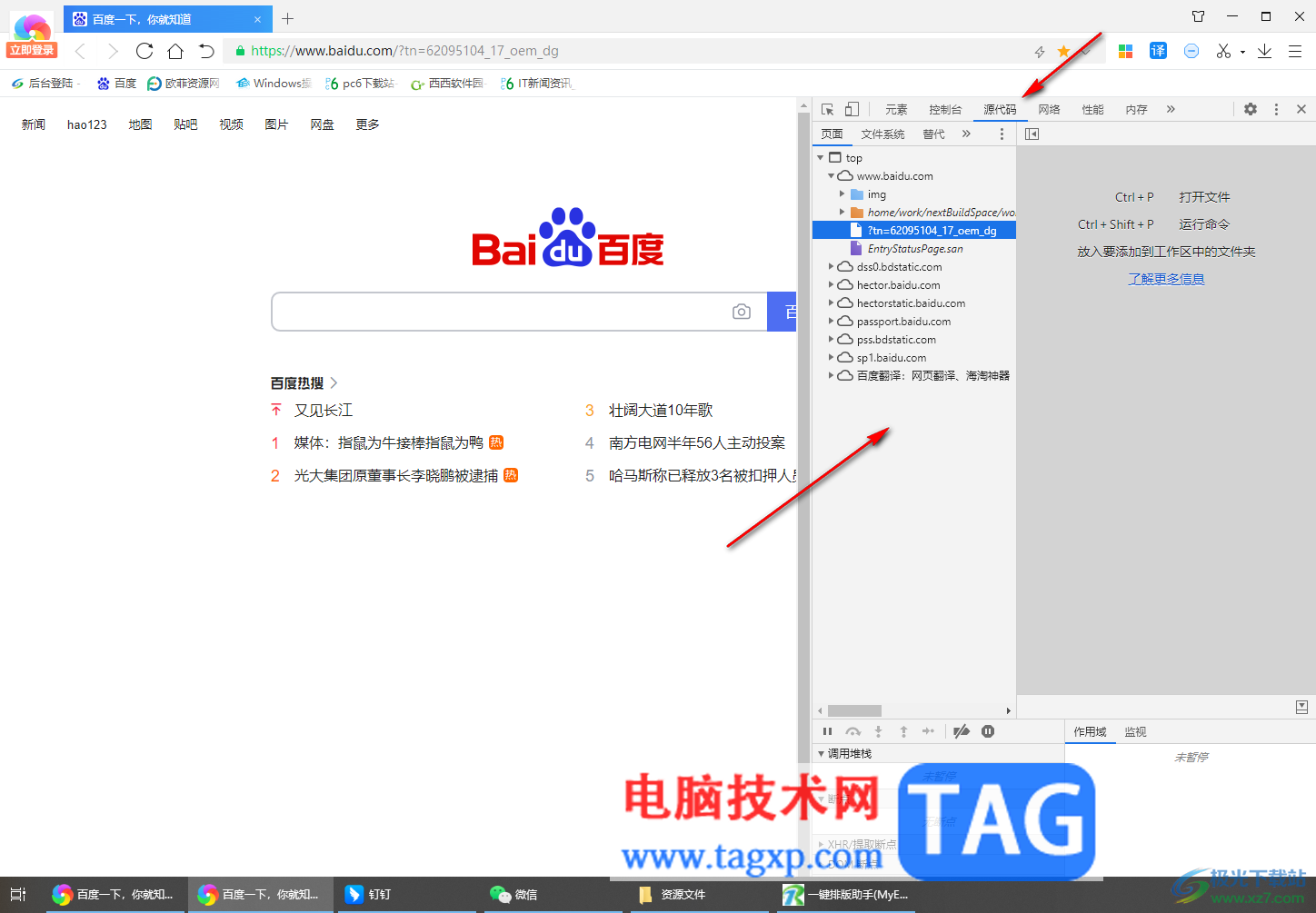Expand the pss.bdstatic.com domain
This screenshot has height=913, width=1316.
tap(831, 340)
